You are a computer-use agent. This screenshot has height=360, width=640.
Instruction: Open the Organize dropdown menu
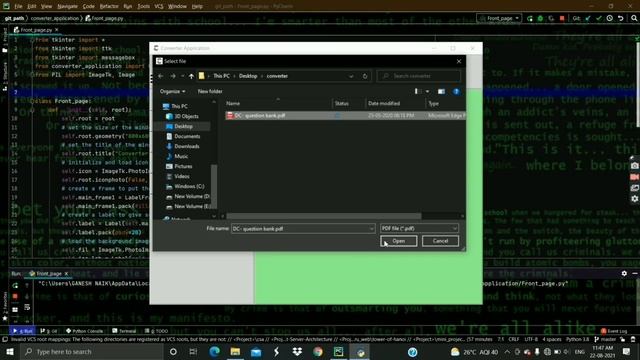(172, 91)
